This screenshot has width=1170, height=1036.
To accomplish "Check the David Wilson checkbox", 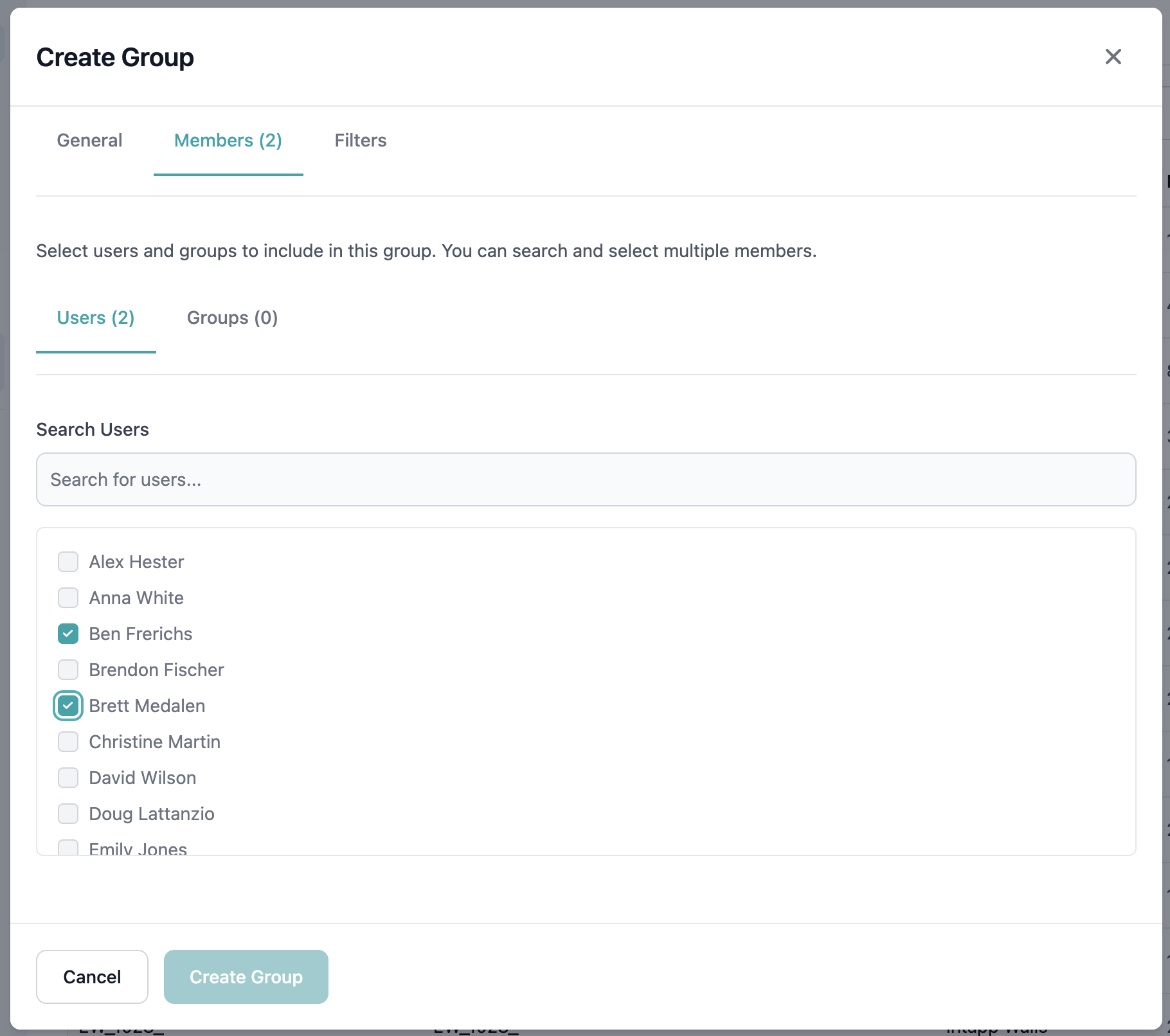I will (68, 778).
